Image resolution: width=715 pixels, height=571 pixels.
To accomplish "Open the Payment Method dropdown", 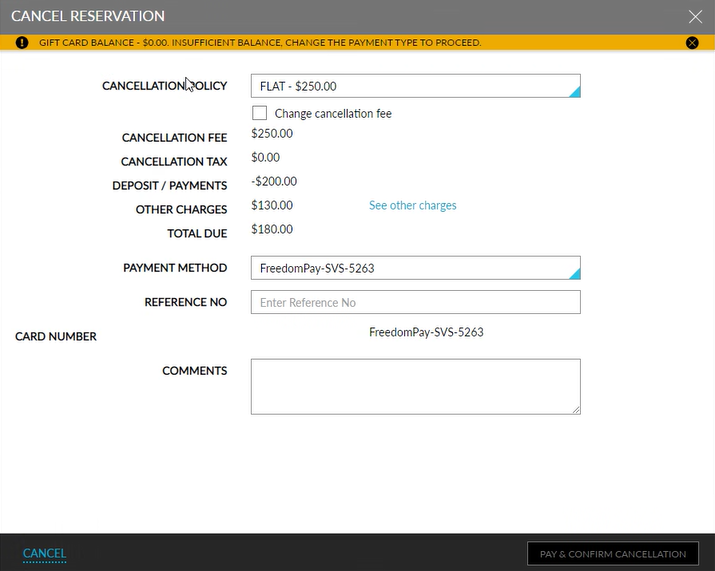I will pyautogui.click(x=415, y=268).
